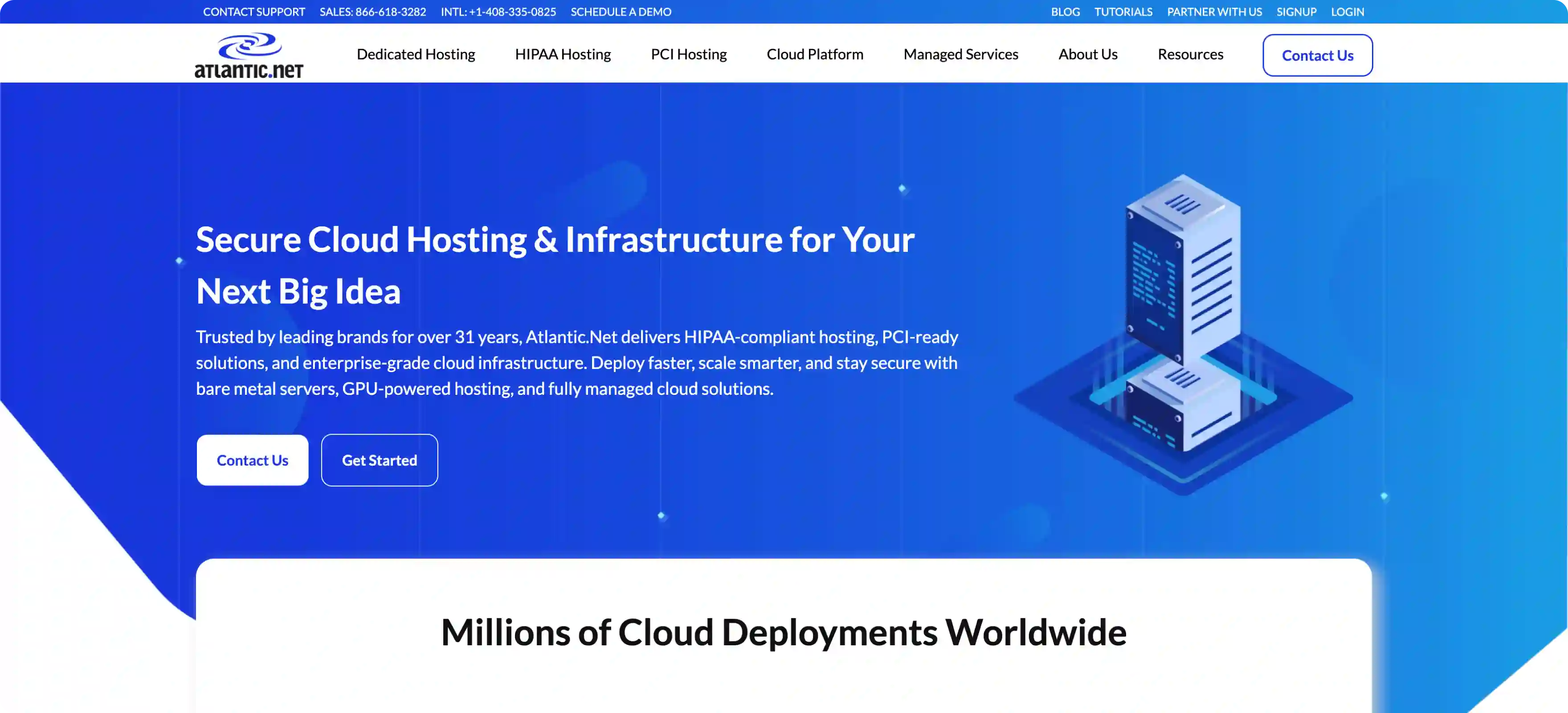Click Contact Us button in navigation bar
This screenshot has height=713, width=1568.
pyautogui.click(x=1317, y=55)
